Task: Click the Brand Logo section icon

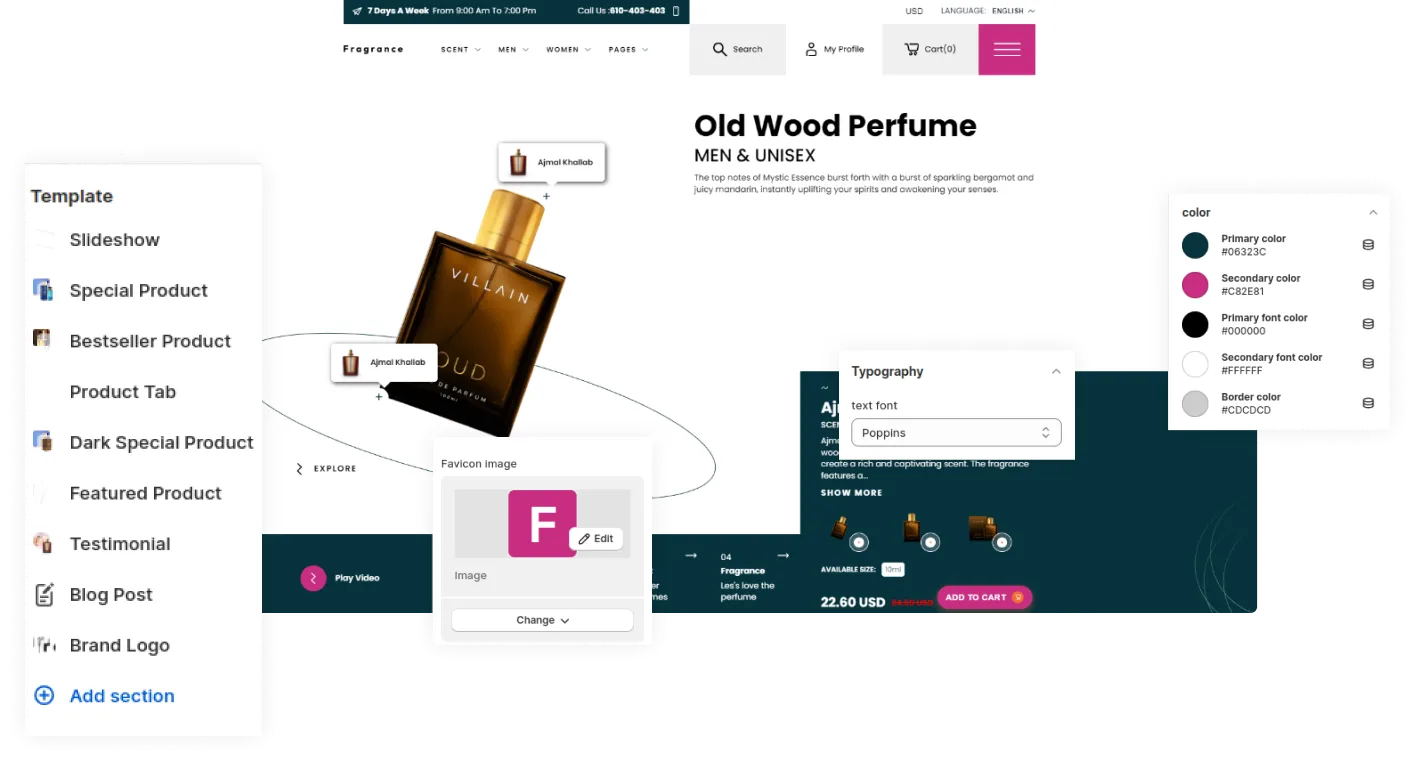Action: point(44,645)
